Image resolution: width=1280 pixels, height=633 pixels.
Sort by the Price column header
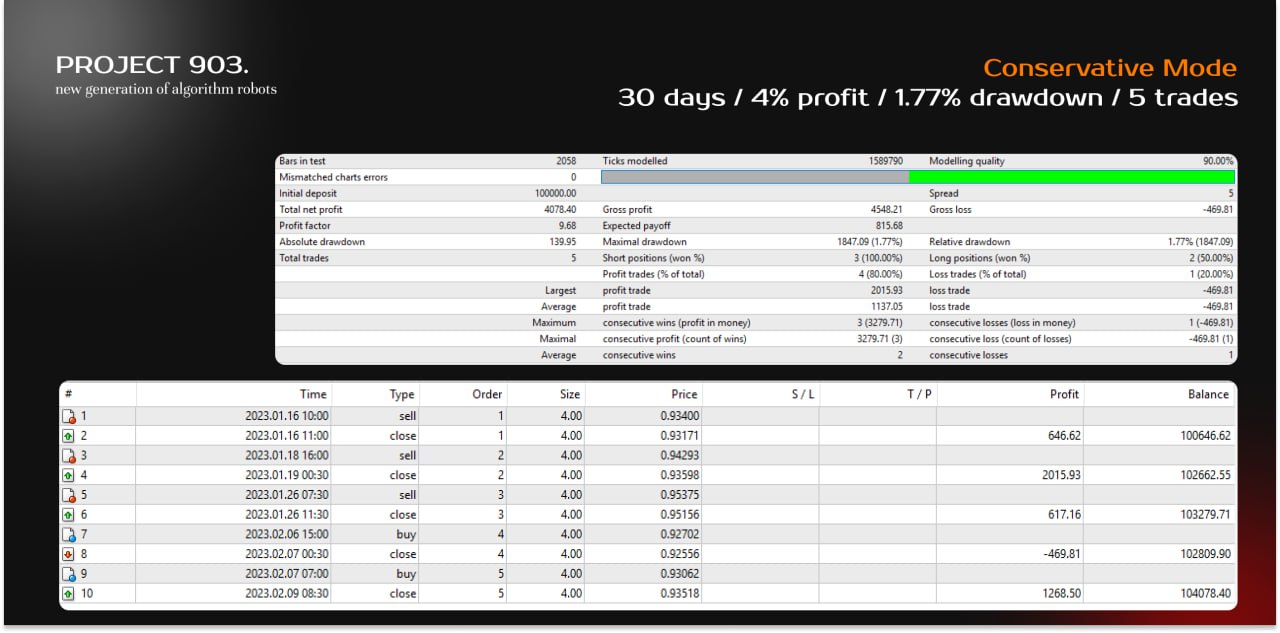(684, 394)
